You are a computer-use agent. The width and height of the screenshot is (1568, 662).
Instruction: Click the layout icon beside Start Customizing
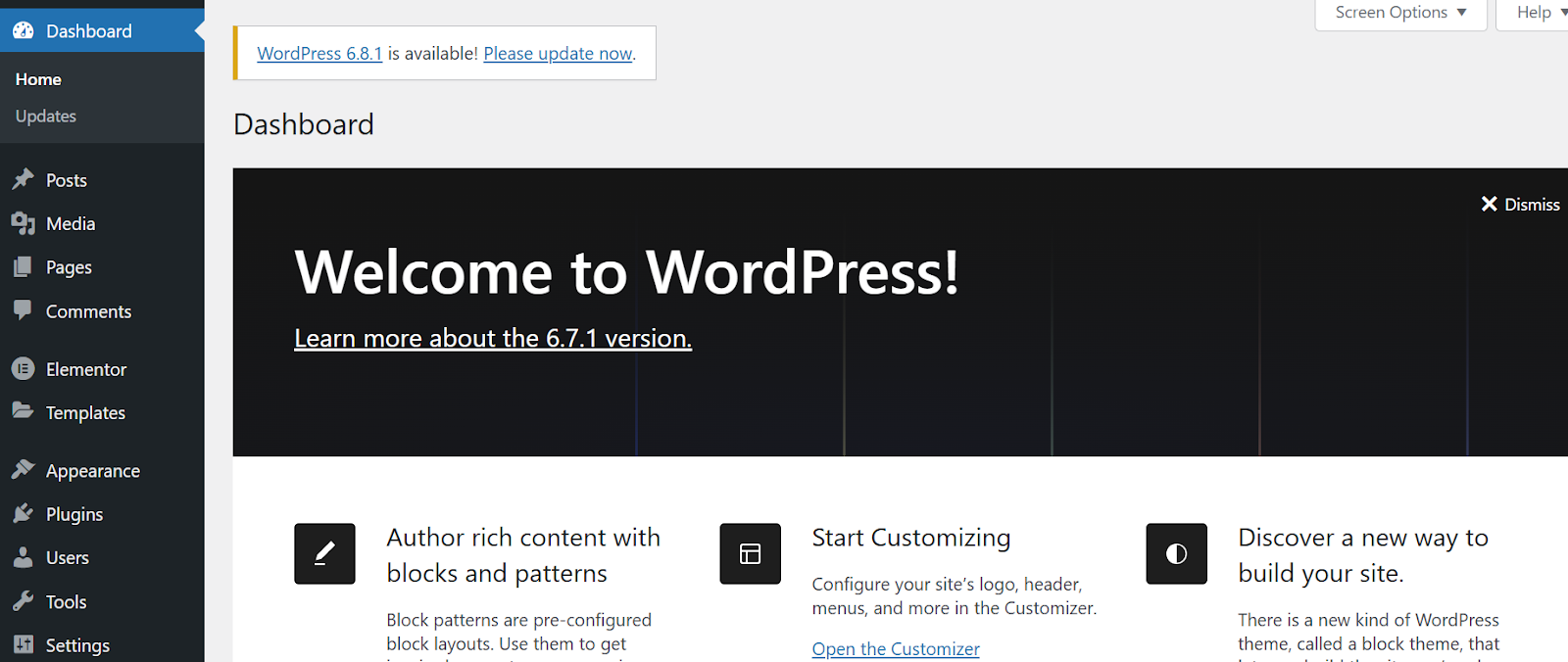pyautogui.click(x=751, y=553)
